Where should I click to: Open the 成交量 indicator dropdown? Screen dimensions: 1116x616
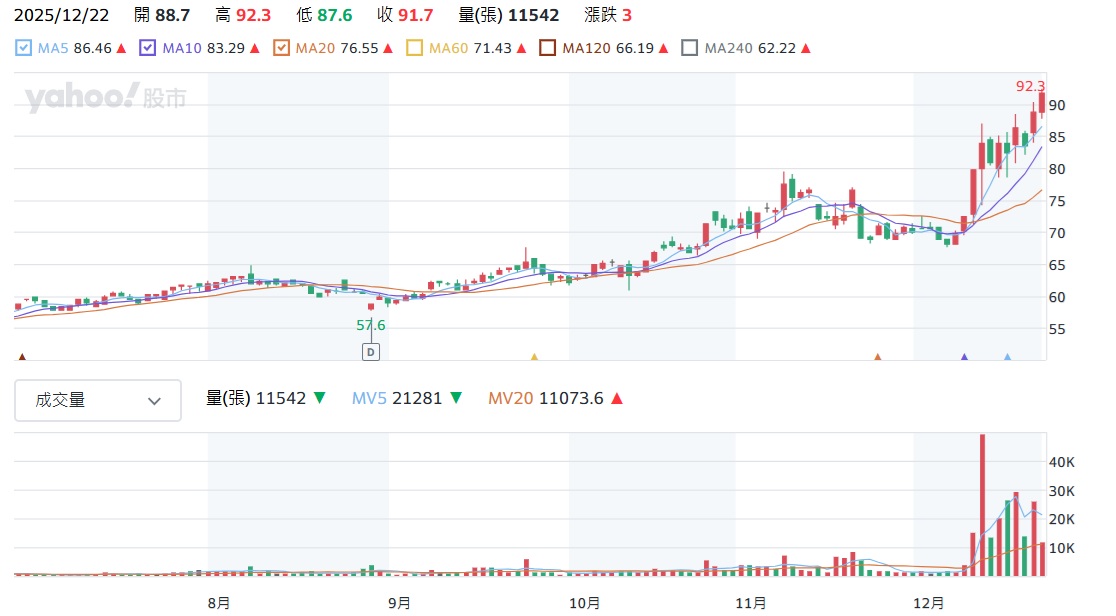tap(98, 400)
